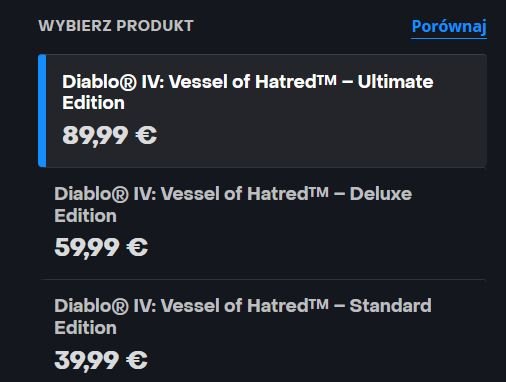The width and height of the screenshot is (506, 382).
Task: Open the Porównaj comparison link
Action: tap(449, 27)
